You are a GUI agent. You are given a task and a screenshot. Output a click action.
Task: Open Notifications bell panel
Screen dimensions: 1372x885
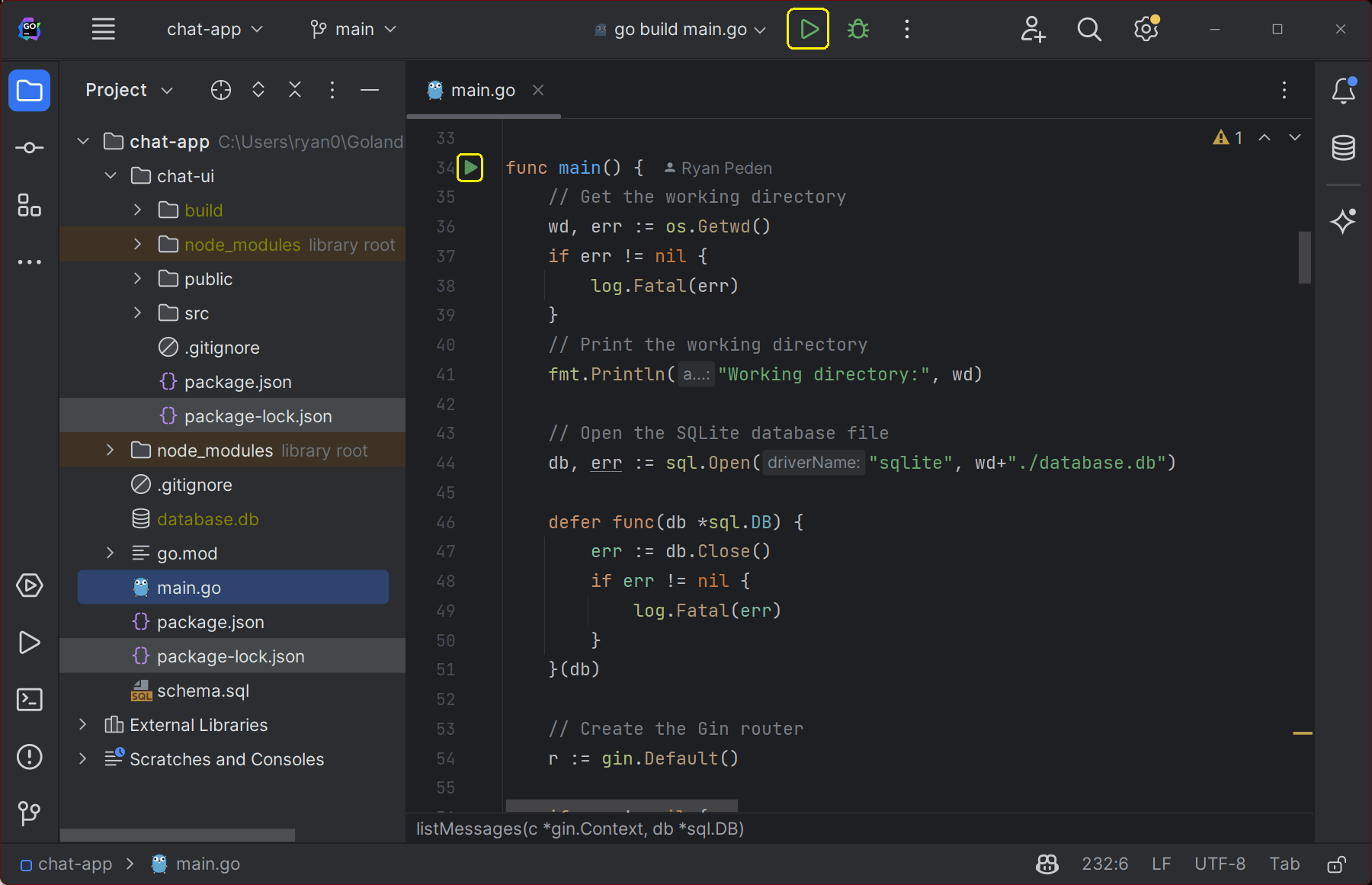(1343, 91)
